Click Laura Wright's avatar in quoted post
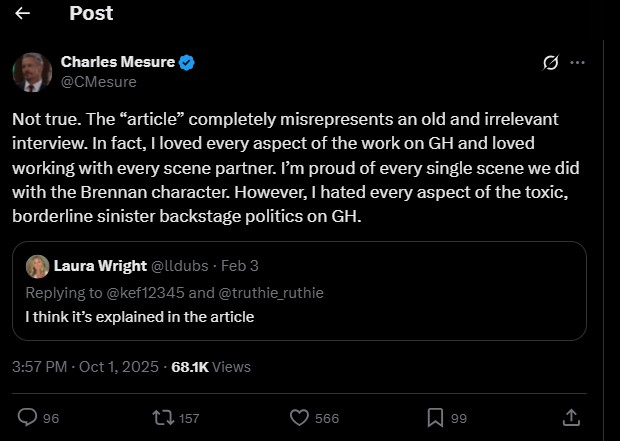Viewport: 620px width, 441px height. (x=38, y=267)
